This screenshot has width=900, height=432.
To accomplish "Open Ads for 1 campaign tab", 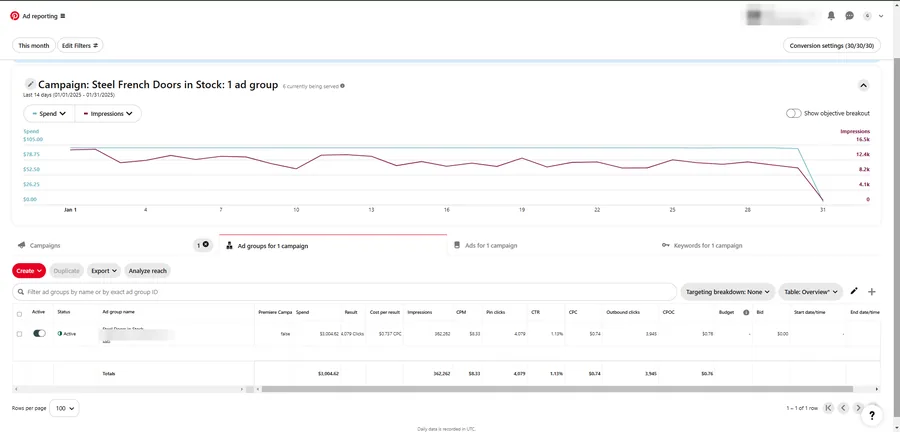I will pyautogui.click(x=491, y=246).
